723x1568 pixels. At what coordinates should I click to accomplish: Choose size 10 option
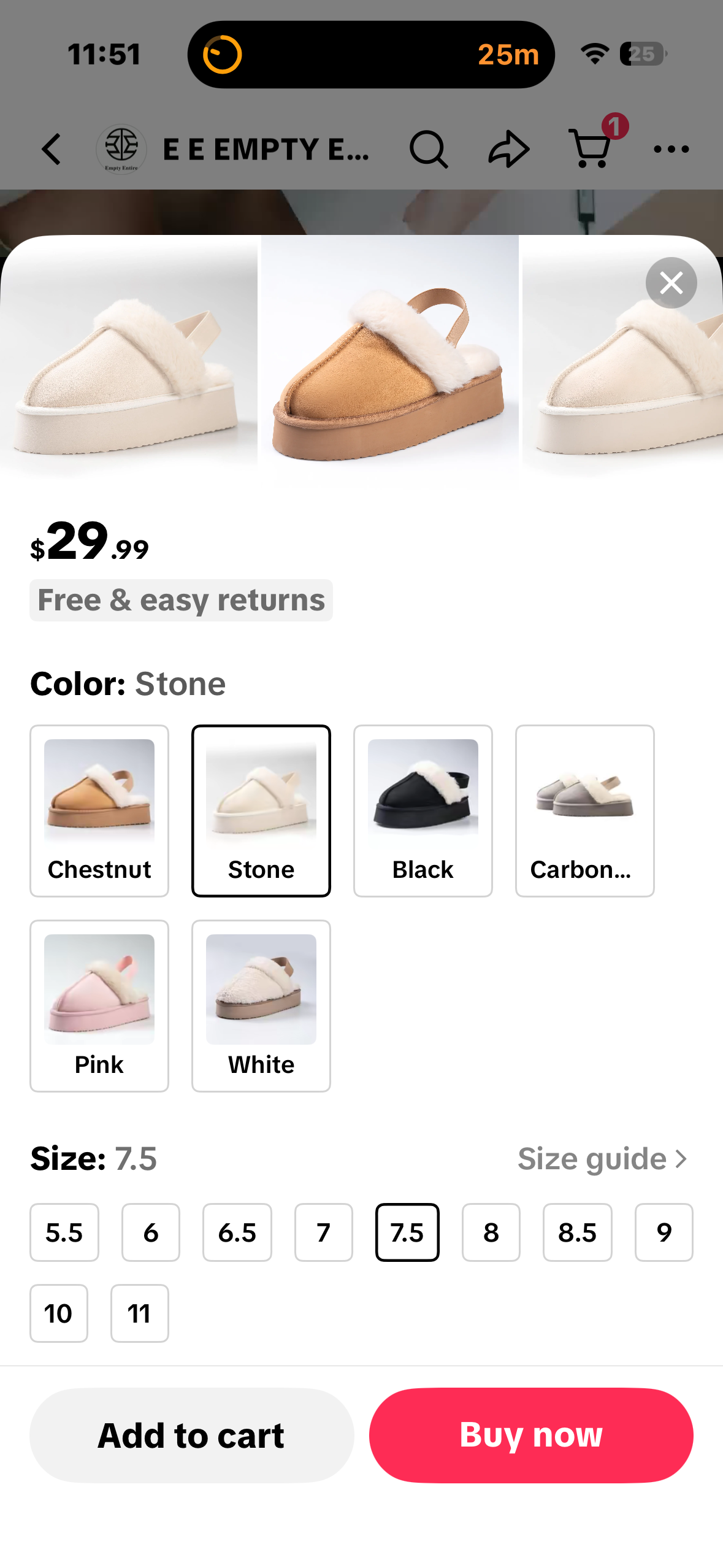pyautogui.click(x=59, y=1313)
